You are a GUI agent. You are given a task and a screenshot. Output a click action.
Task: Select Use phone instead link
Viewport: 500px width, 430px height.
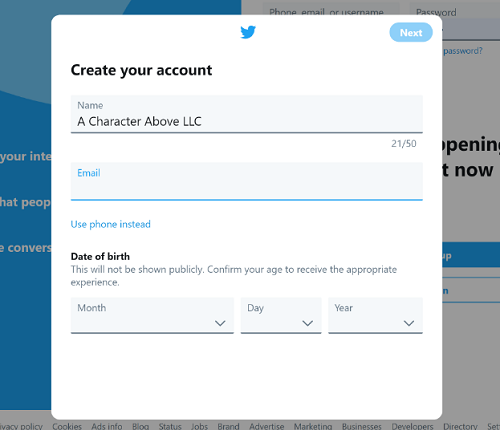point(110,224)
